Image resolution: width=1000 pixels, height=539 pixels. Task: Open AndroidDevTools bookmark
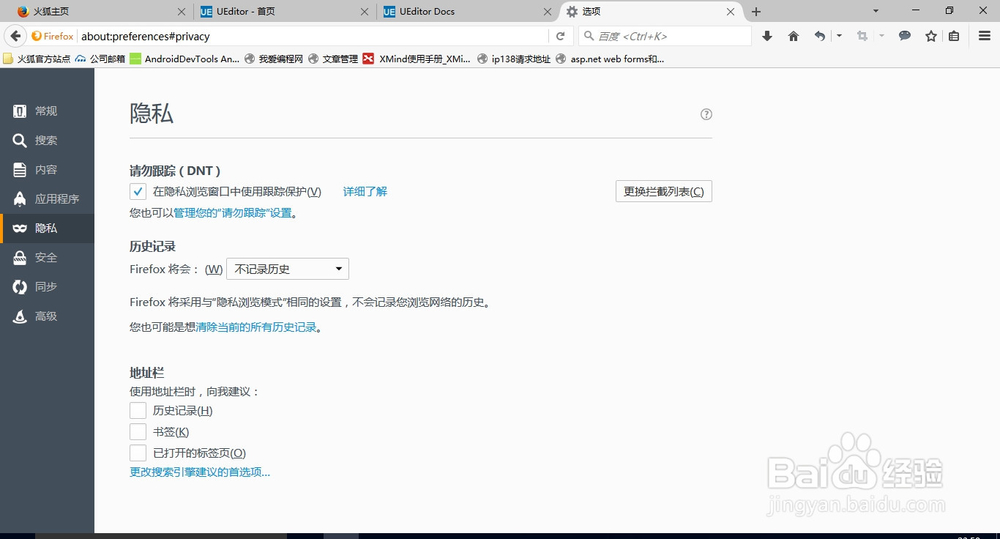point(185,59)
